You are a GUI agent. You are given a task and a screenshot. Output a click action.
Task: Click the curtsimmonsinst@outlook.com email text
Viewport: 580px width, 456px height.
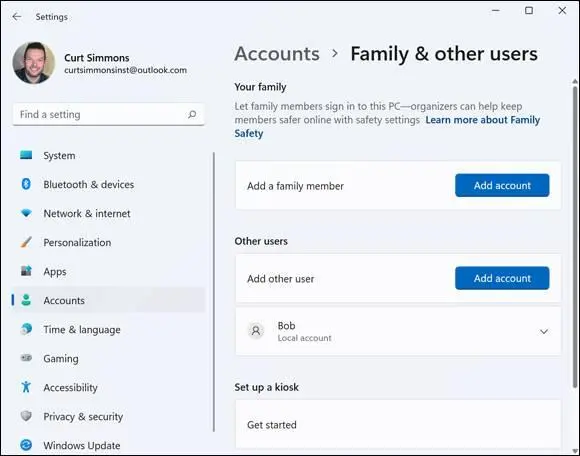[x=125, y=70]
